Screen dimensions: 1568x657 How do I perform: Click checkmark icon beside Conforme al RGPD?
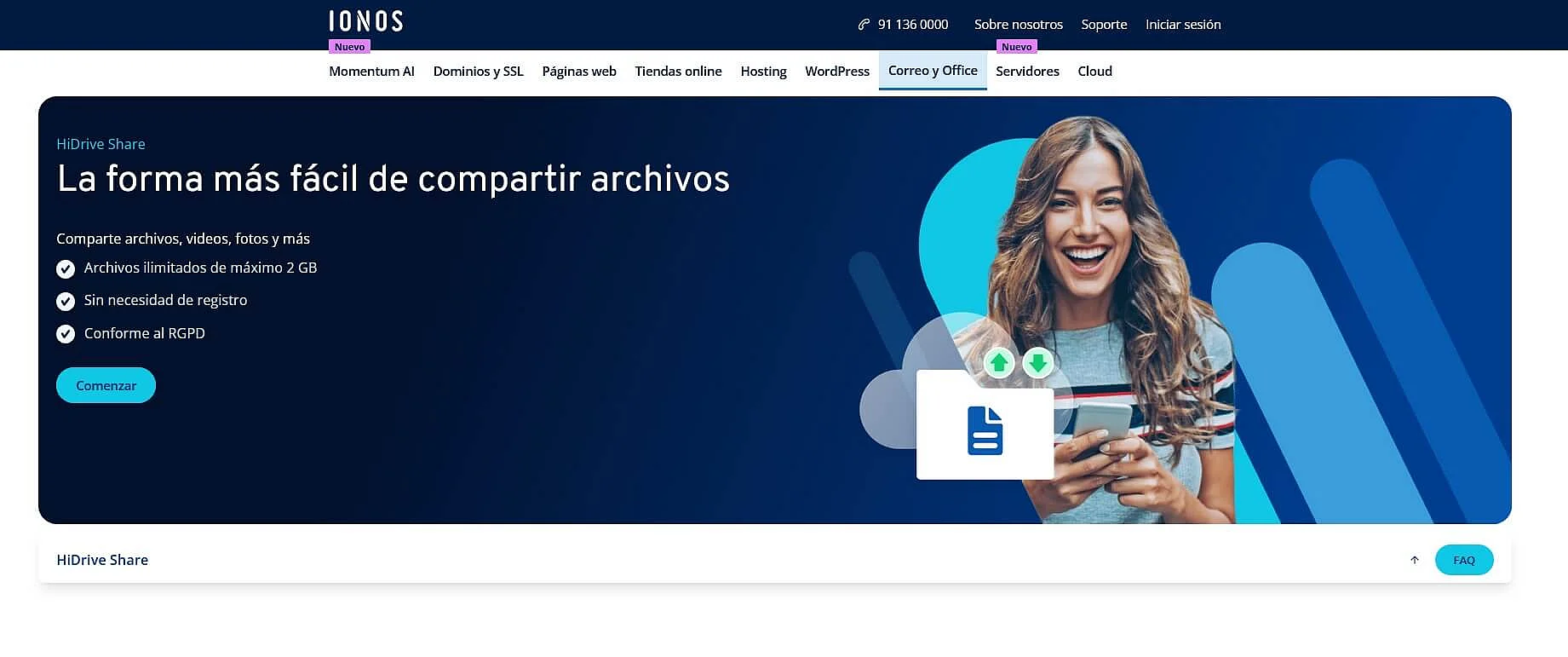click(66, 334)
